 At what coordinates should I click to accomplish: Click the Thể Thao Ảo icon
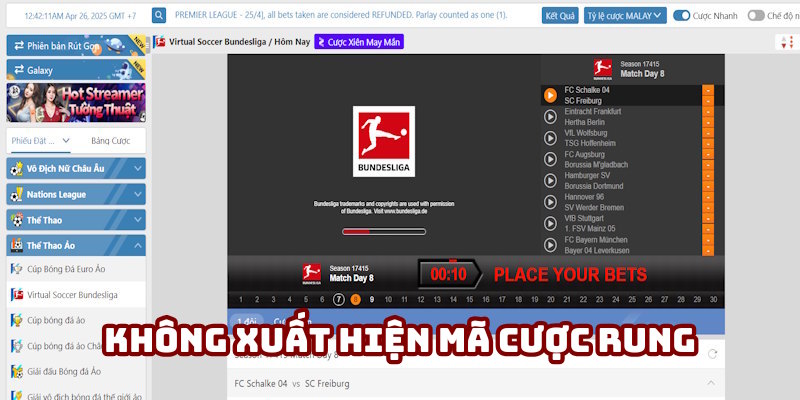(x=17, y=245)
